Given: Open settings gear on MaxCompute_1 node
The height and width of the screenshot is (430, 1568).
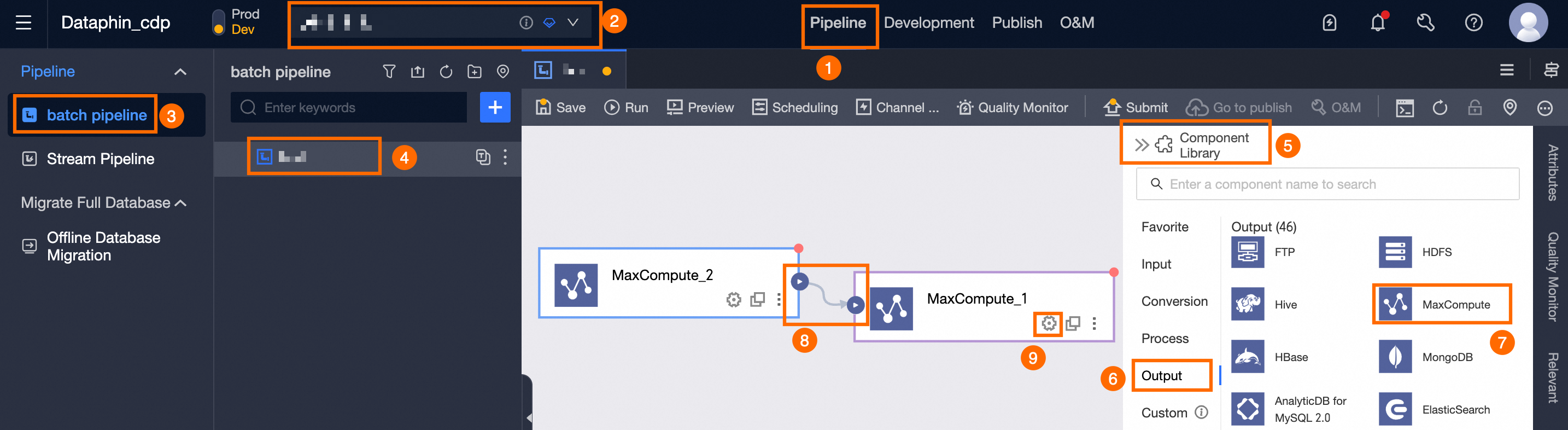Looking at the screenshot, I should click(1048, 323).
